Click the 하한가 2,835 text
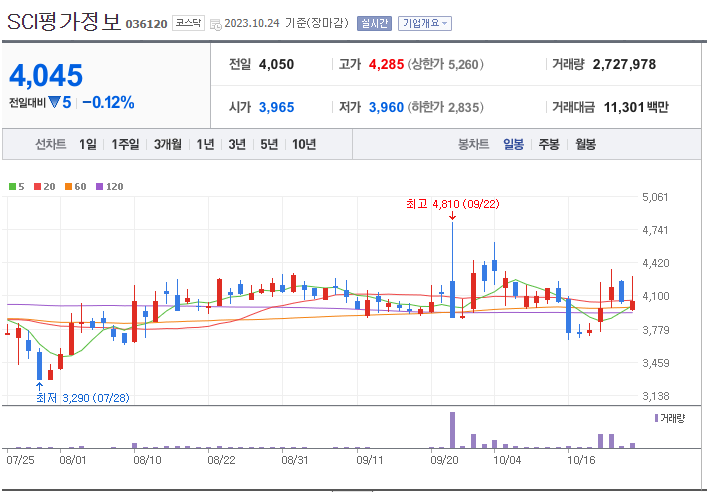 (445, 107)
